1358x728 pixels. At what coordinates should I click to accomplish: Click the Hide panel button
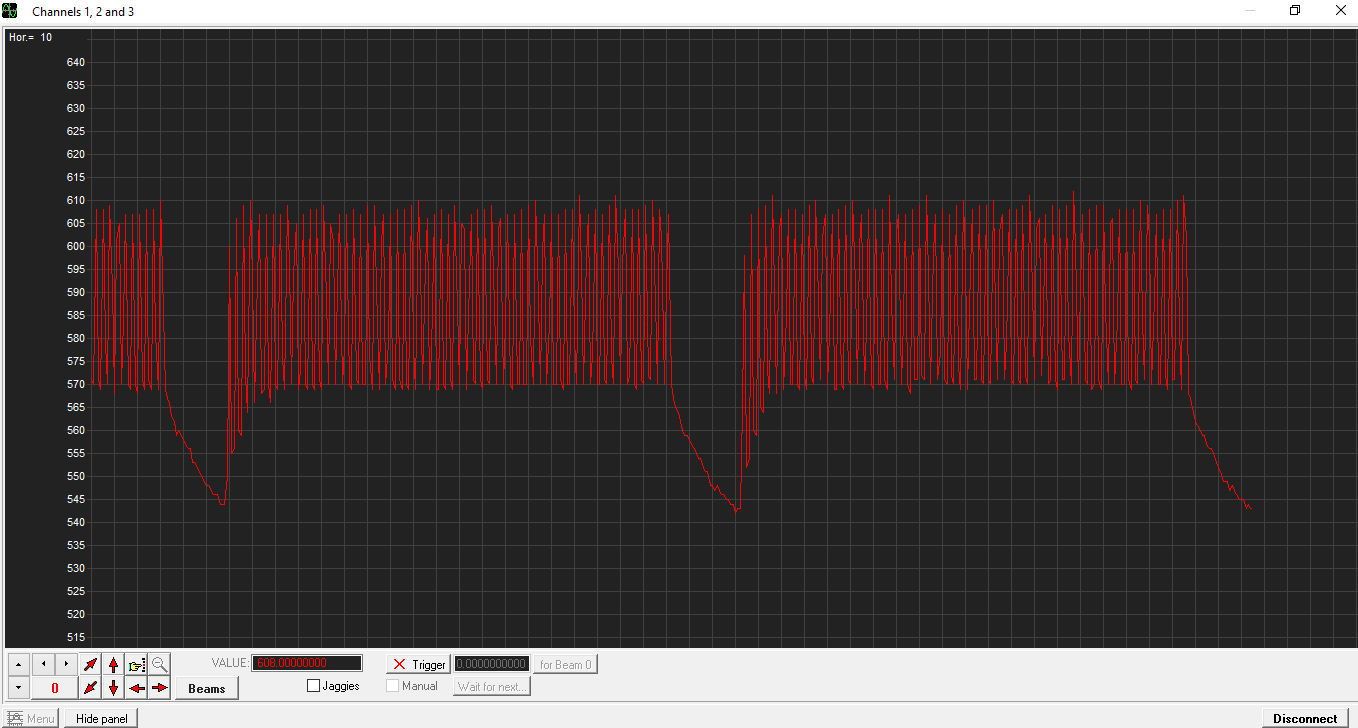(101, 718)
